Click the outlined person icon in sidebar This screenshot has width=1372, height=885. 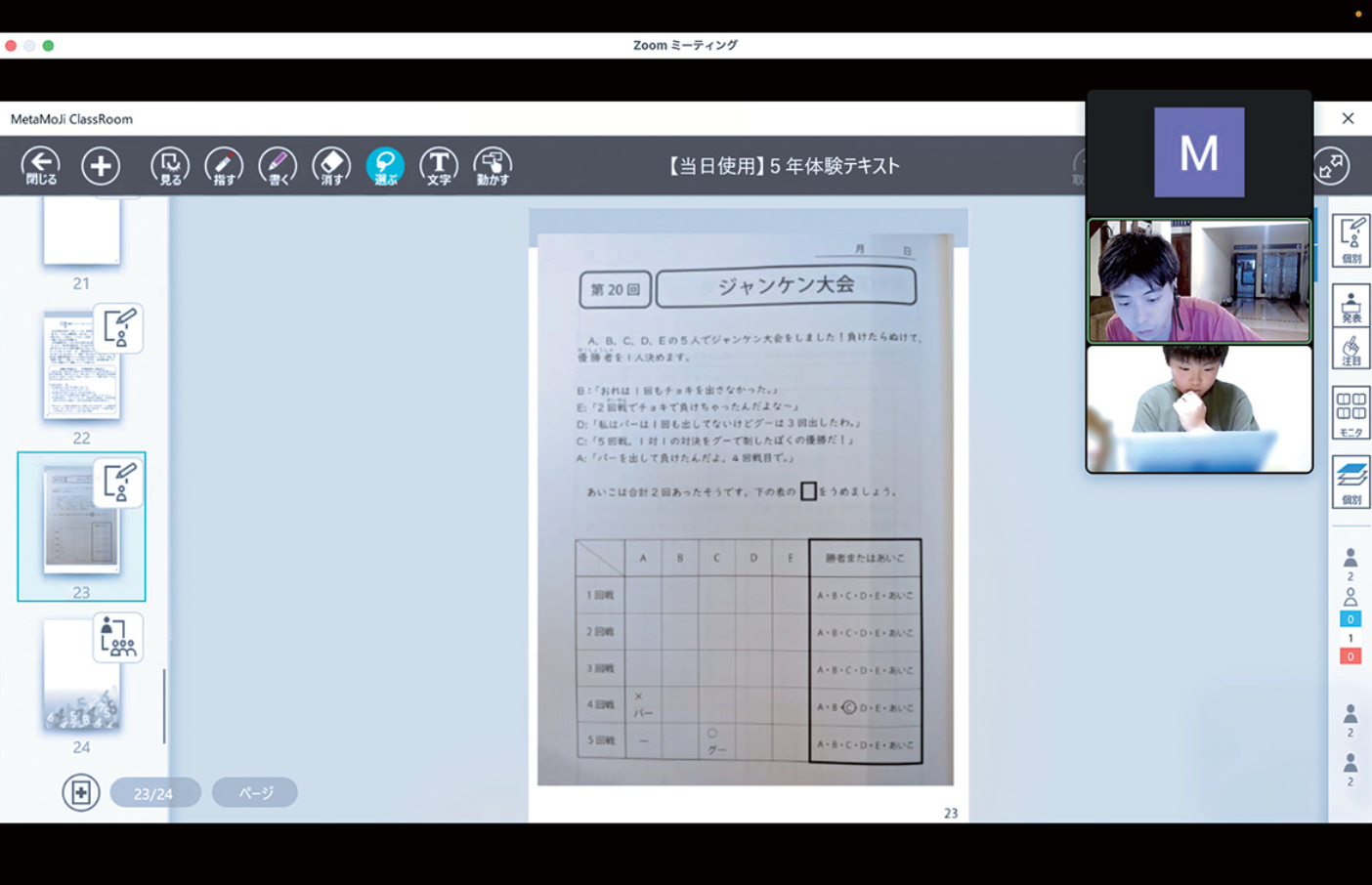[x=1351, y=597]
